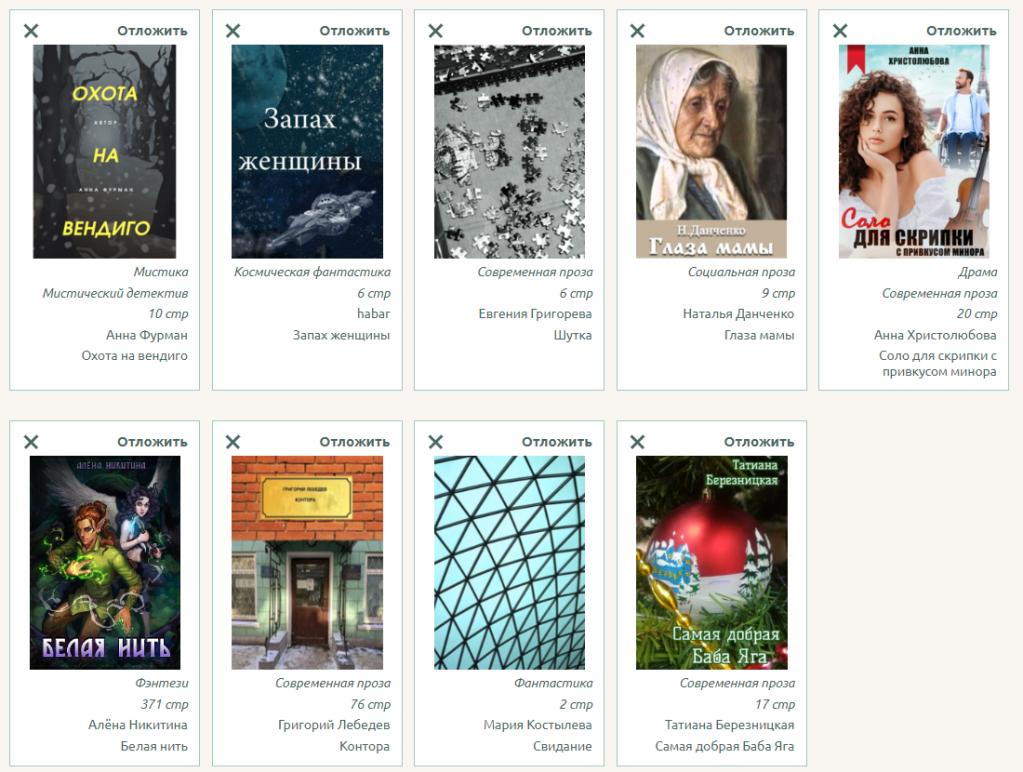This screenshot has height=772, width=1023.
Task: Select genre Мистический детектив
Action: (x=115, y=293)
